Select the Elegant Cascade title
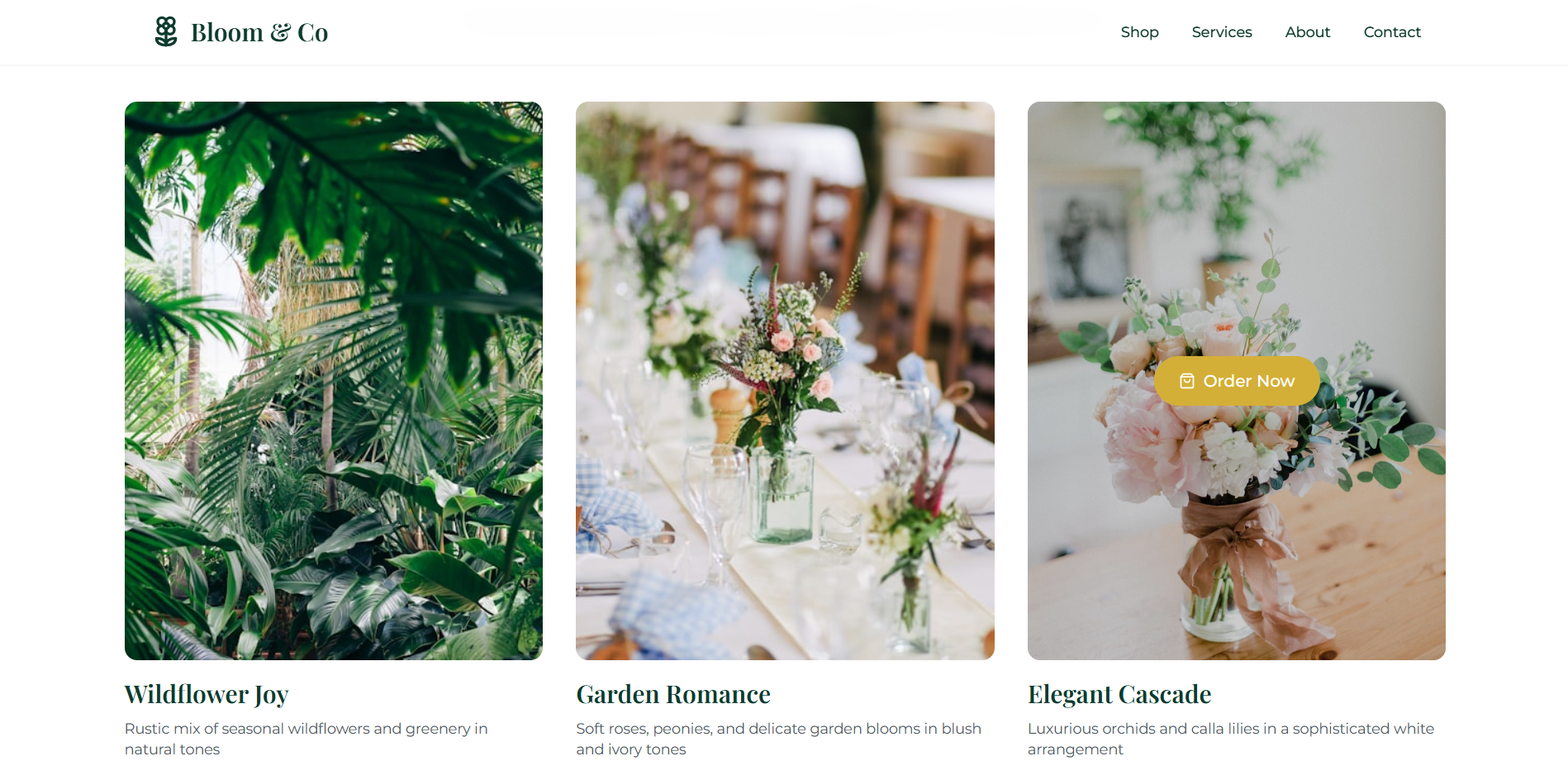Image resolution: width=1568 pixels, height=761 pixels. [1119, 694]
